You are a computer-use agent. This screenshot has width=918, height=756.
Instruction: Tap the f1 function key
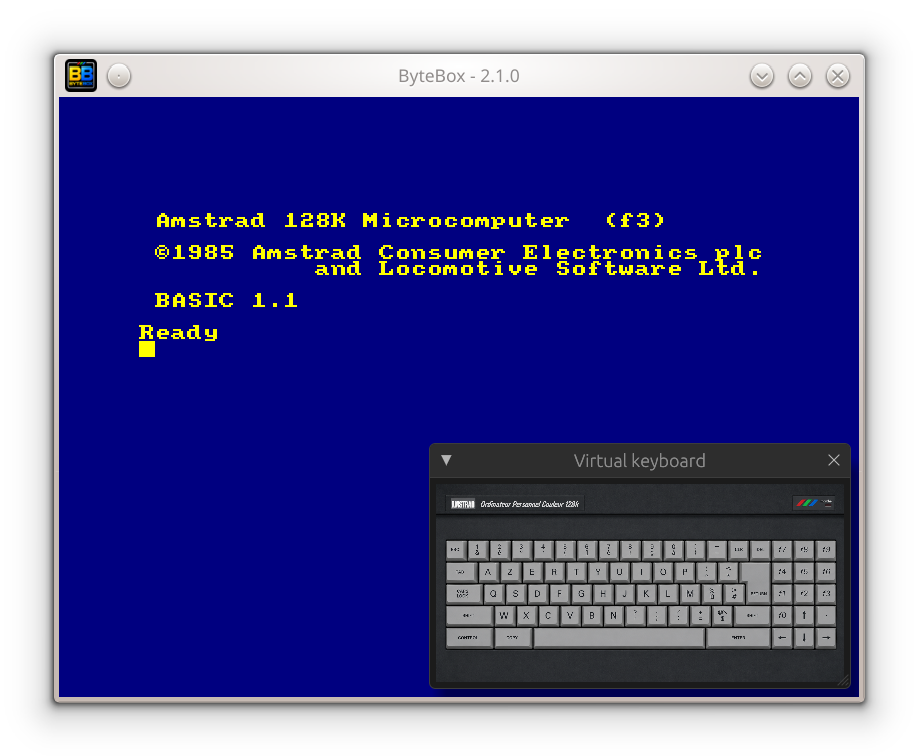click(782, 594)
